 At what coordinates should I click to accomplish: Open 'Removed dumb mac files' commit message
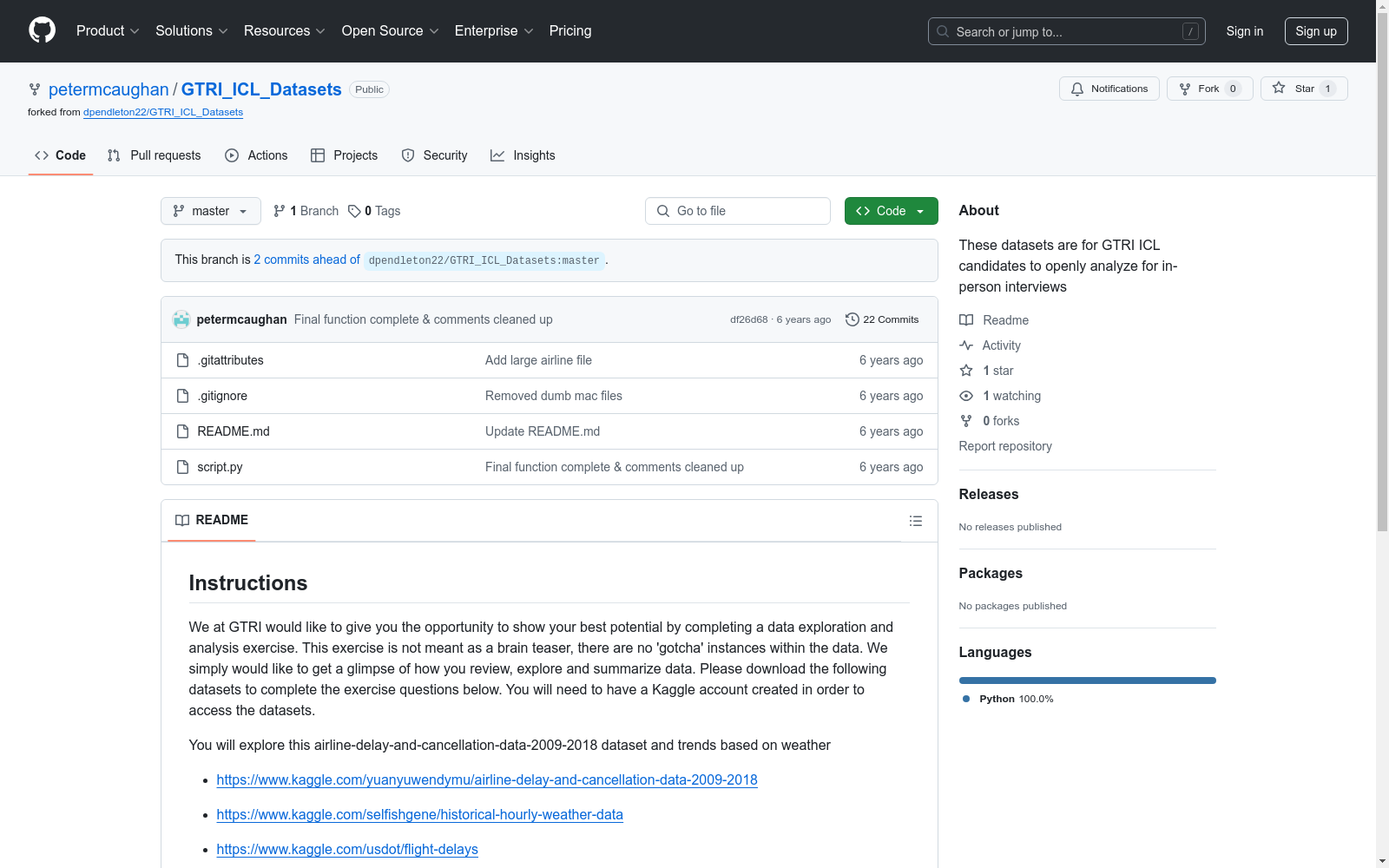[x=554, y=396]
